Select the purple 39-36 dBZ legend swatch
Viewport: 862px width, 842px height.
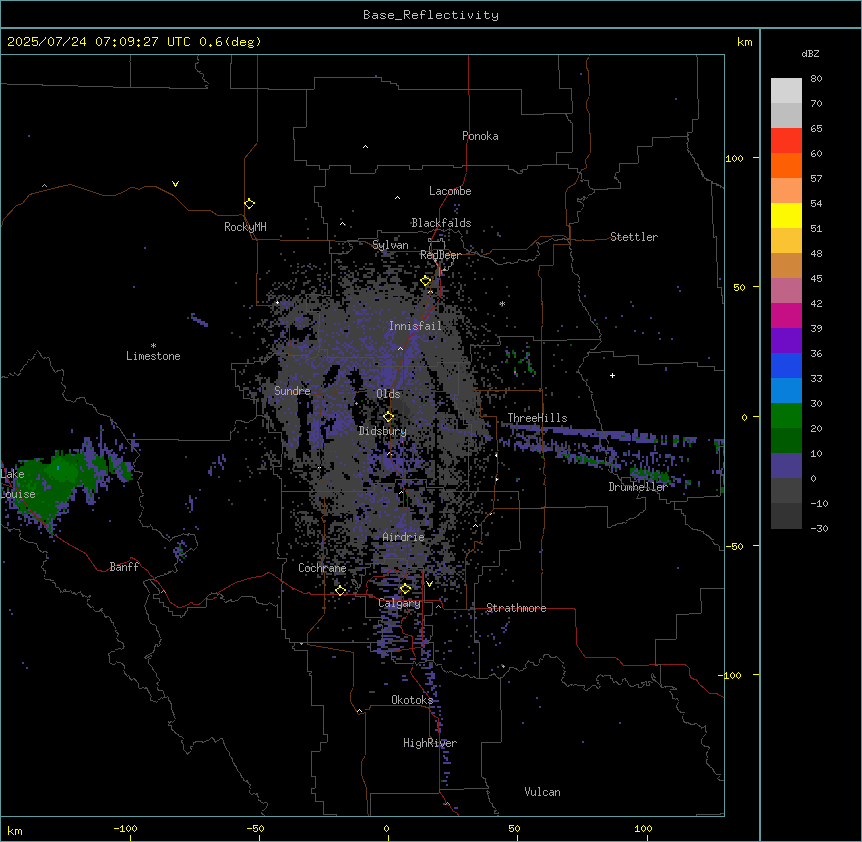[x=786, y=341]
